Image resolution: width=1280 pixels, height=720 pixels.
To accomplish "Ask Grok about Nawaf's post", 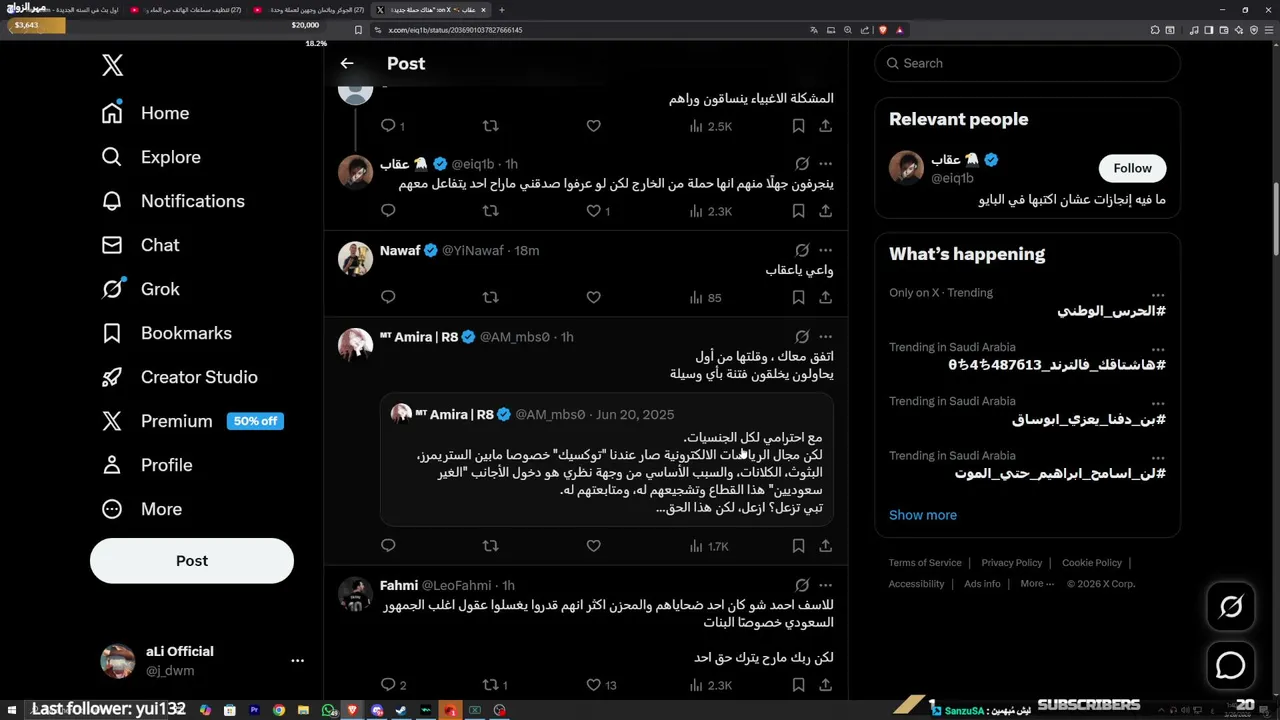I will point(802,250).
